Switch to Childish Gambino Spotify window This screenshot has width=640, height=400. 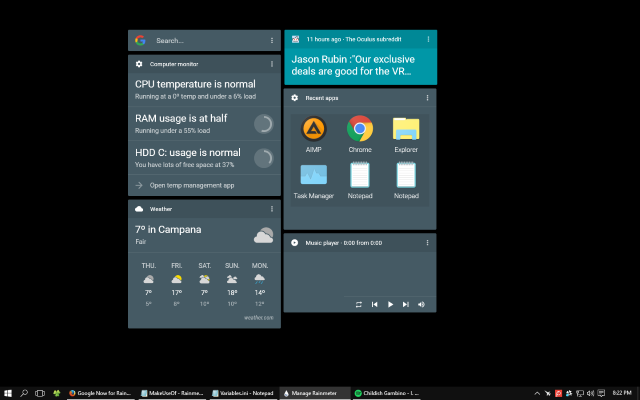[387, 393]
